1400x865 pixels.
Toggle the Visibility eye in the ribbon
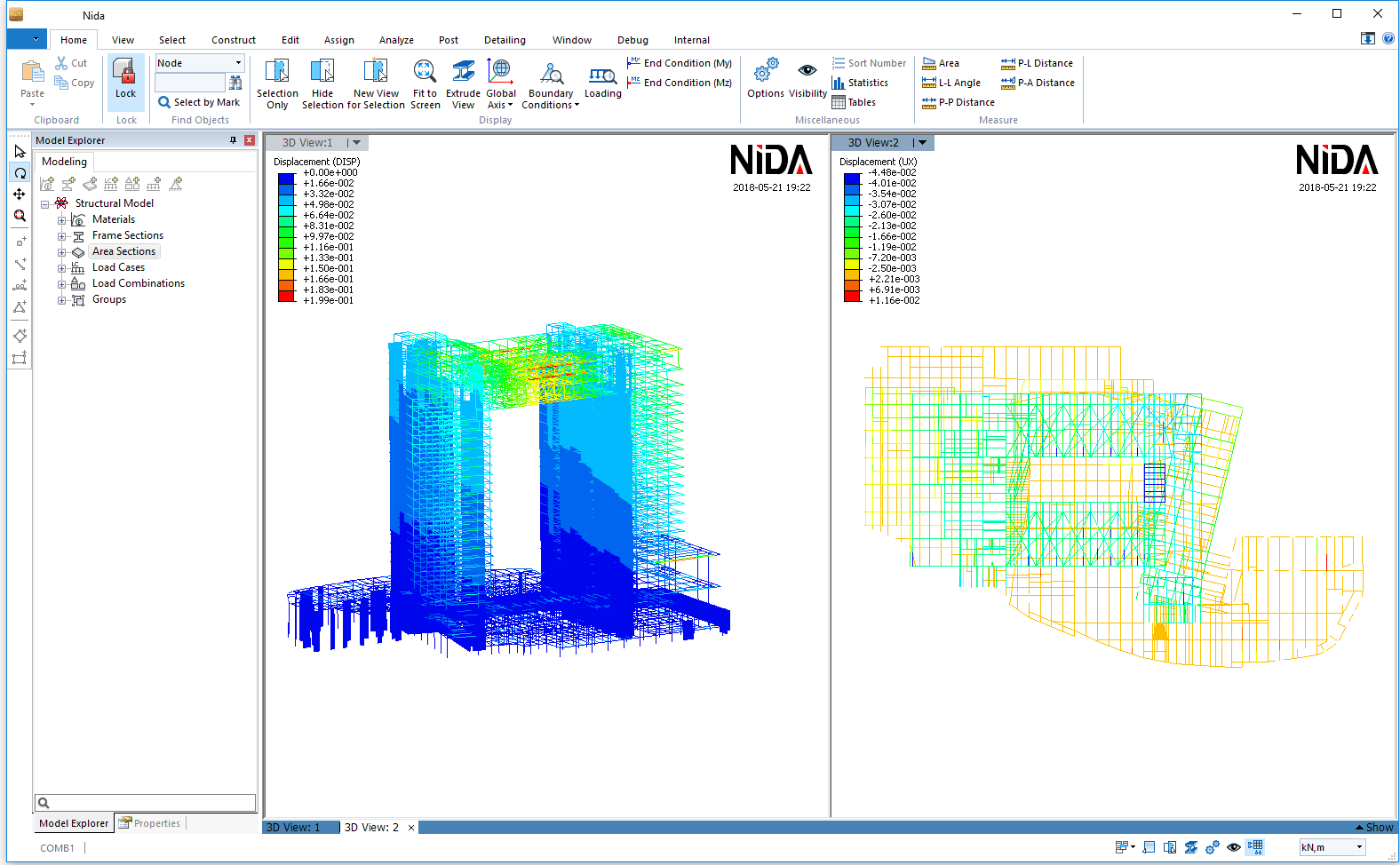pyautogui.click(x=807, y=78)
